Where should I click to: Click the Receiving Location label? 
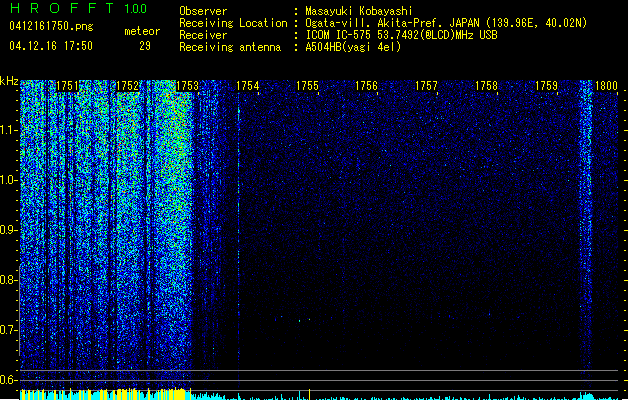click(233, 23)
